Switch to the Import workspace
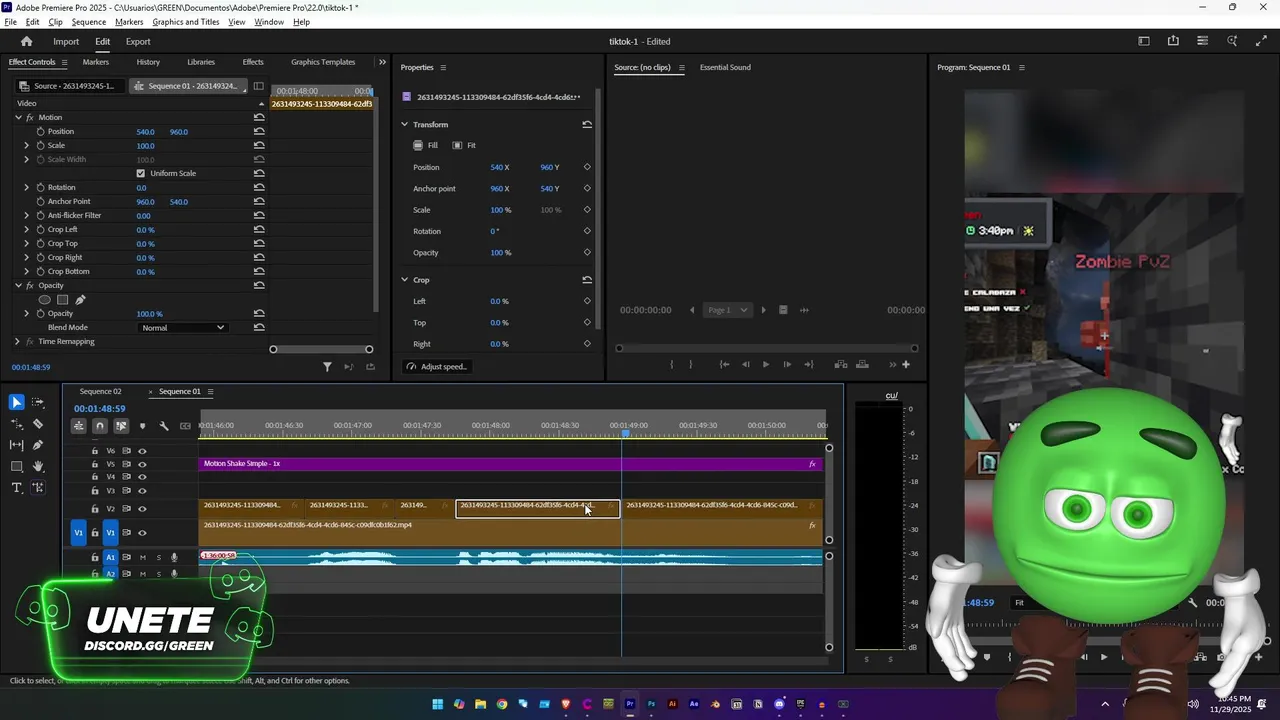 click(x=66, y=42)
